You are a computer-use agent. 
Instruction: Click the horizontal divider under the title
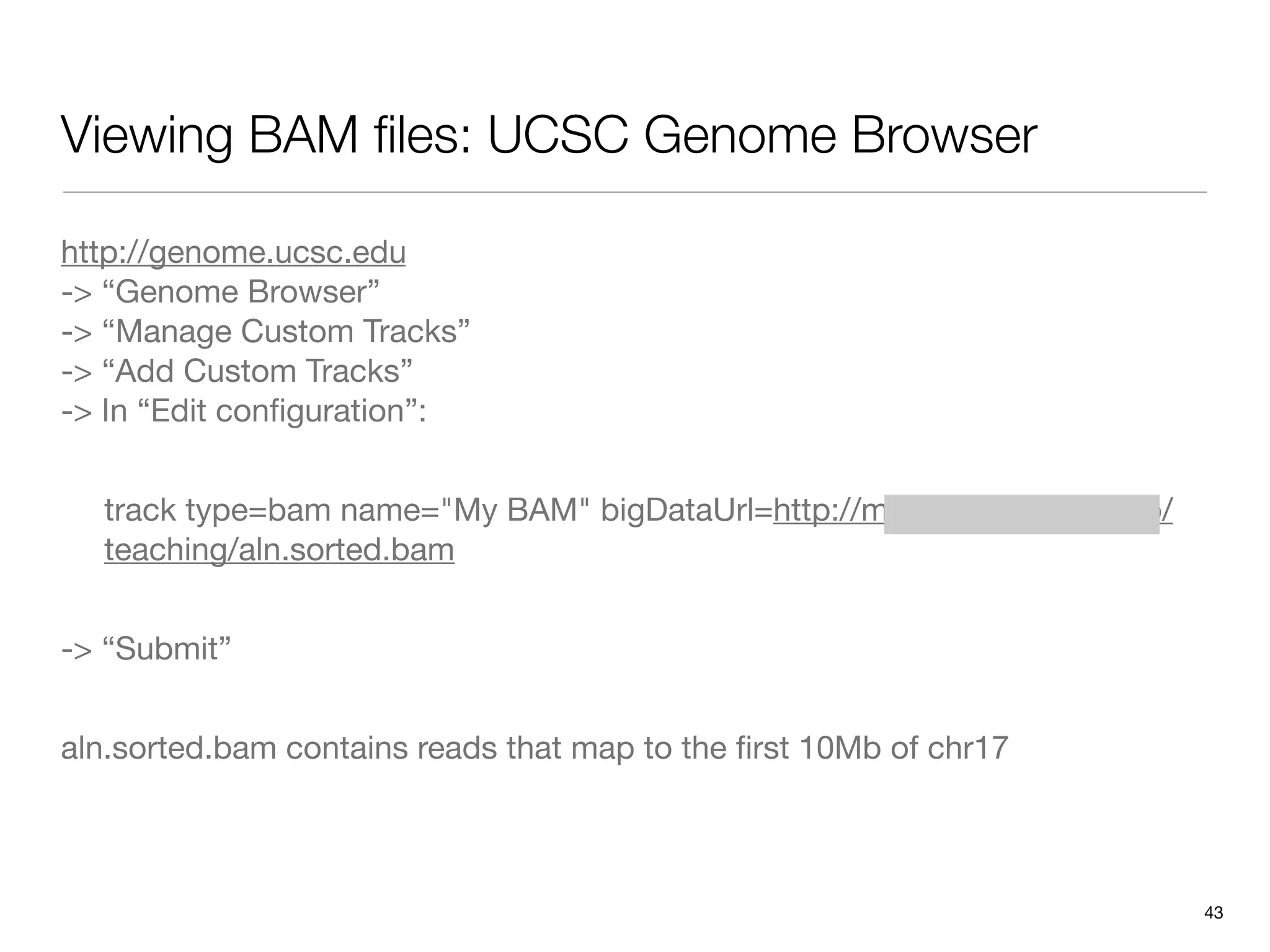click(634, 192)
